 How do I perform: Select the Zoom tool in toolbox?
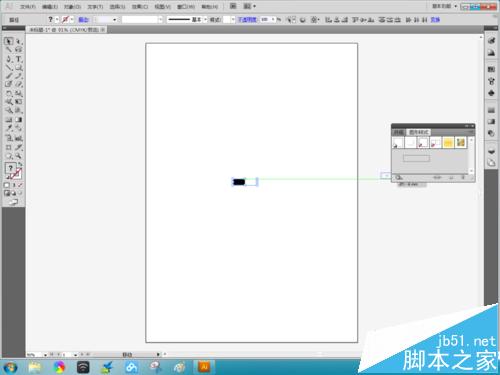pyautogui.click(x=19, y=156)
